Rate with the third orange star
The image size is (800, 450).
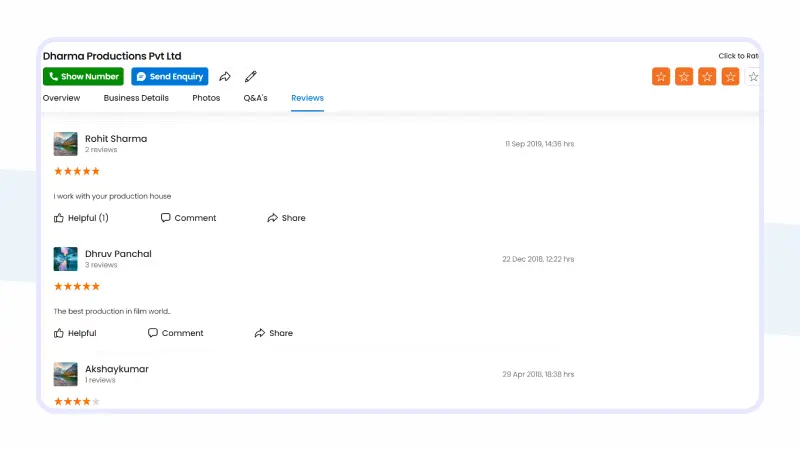coord(707,76)
